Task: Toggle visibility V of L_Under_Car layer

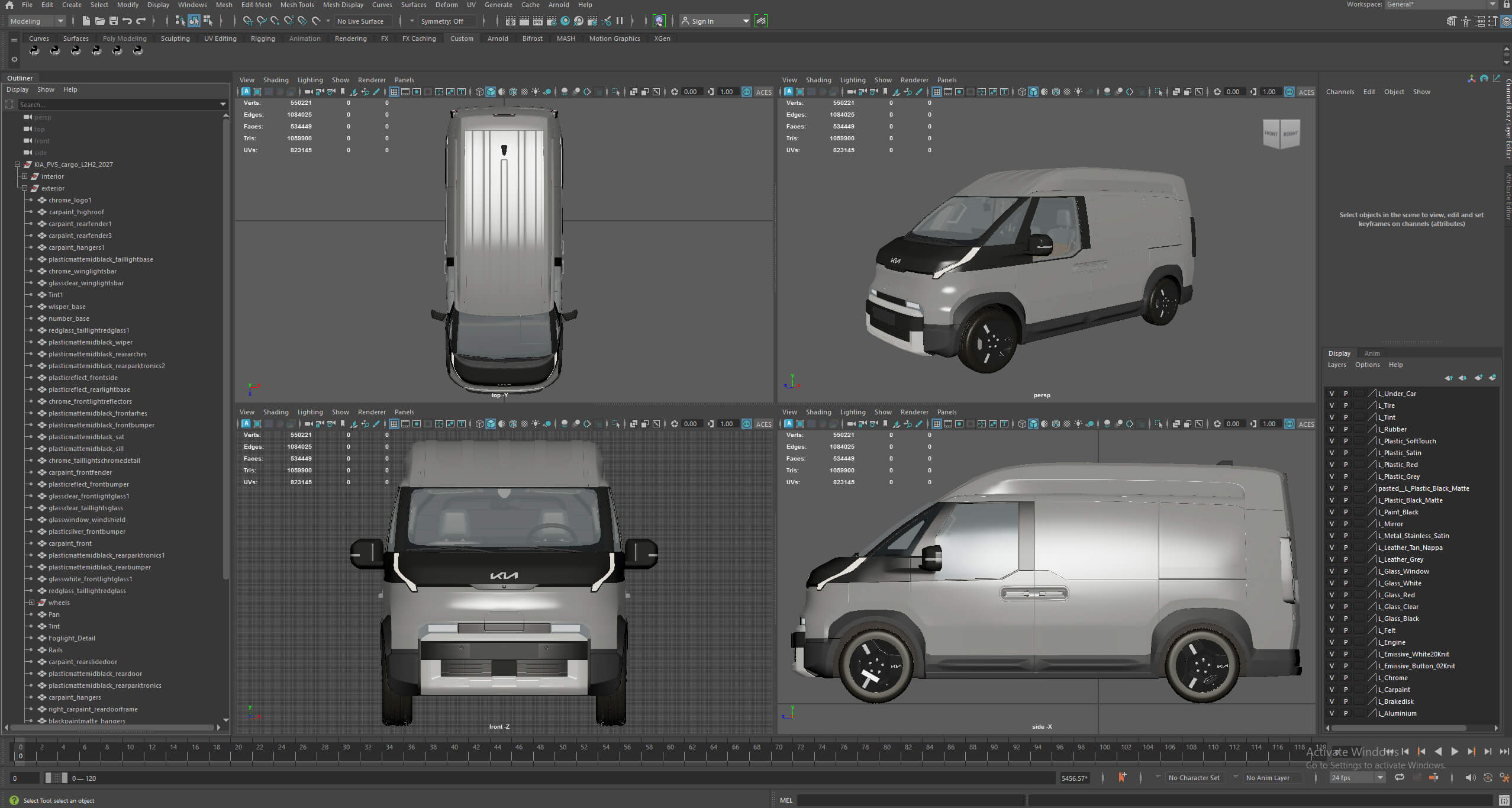Action: pyautogui.click(x=1332, y=394)
